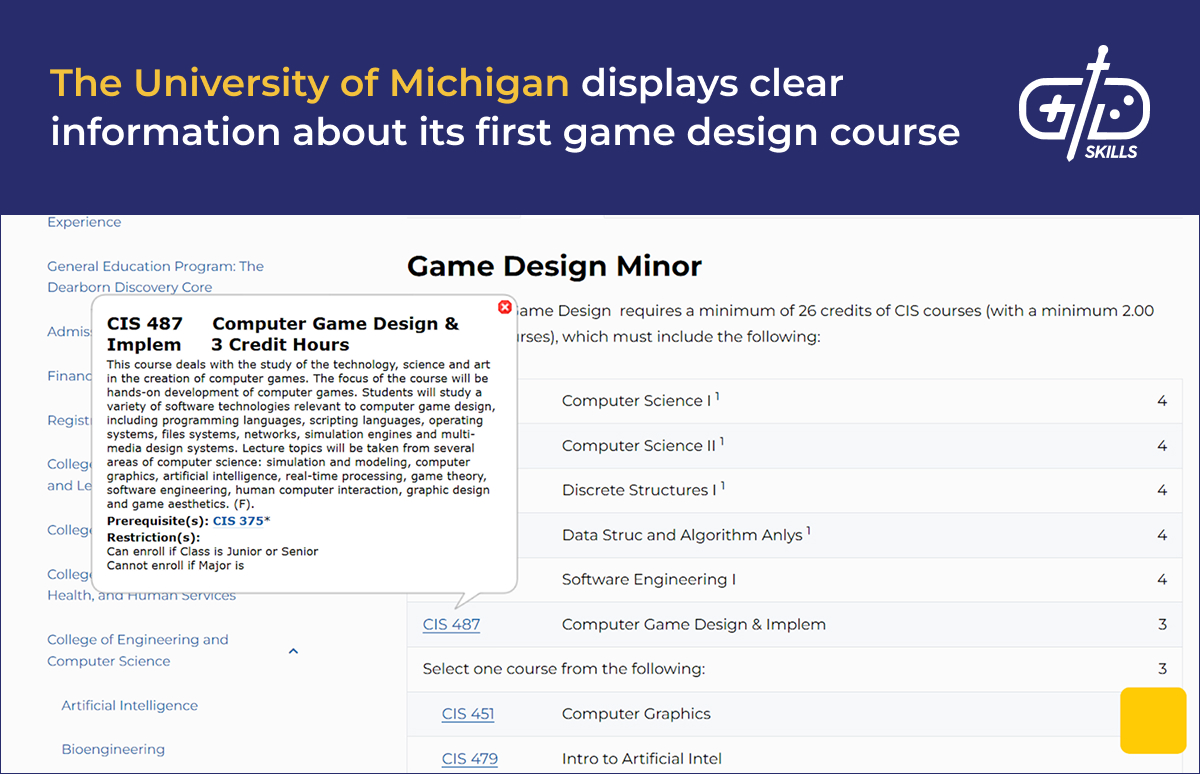Select the Discrete Structures I row text
Screen dimensions: 1200x774
(x=643, y=490)
